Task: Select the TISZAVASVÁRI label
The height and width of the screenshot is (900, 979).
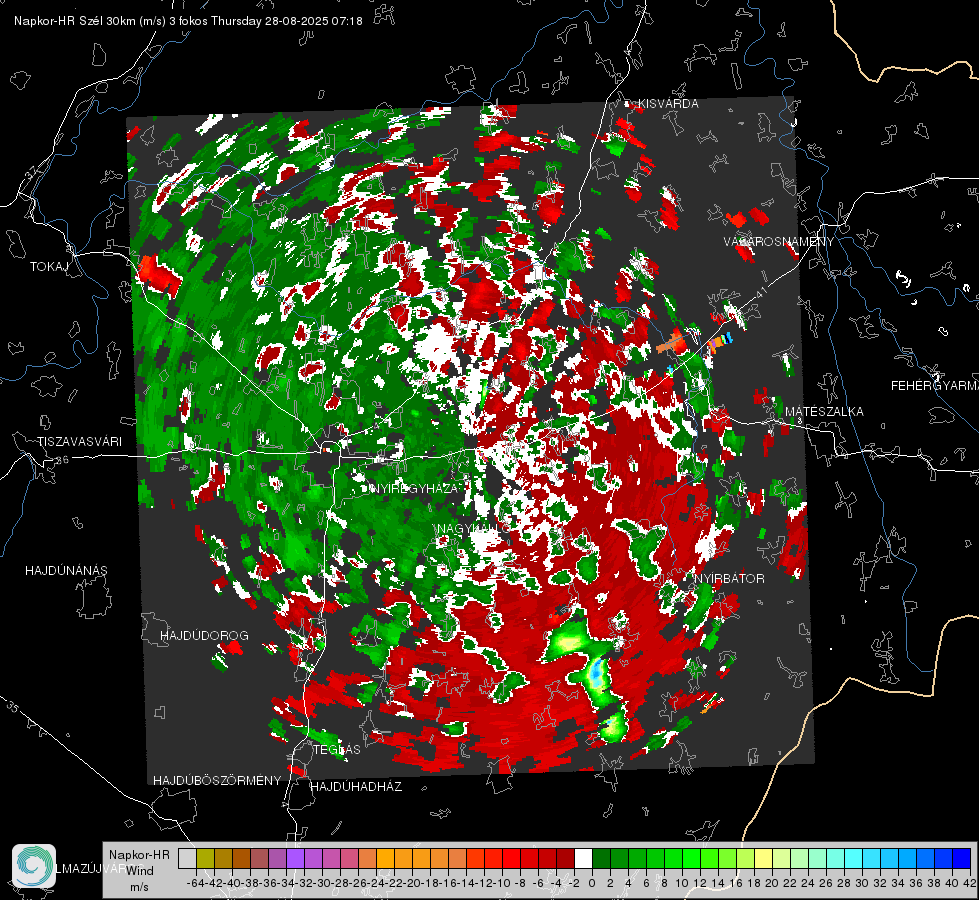Action: pyautogui.click(x=79, y=442)
